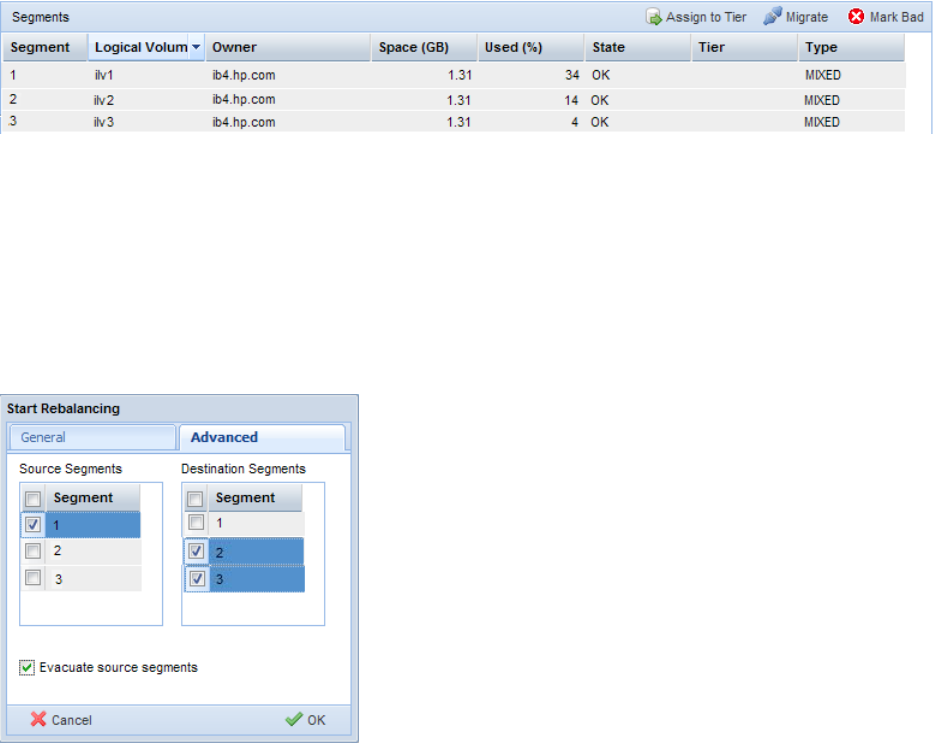Click the green checkmark OK icon
This screenshot has height=743, width=935.
294,719
